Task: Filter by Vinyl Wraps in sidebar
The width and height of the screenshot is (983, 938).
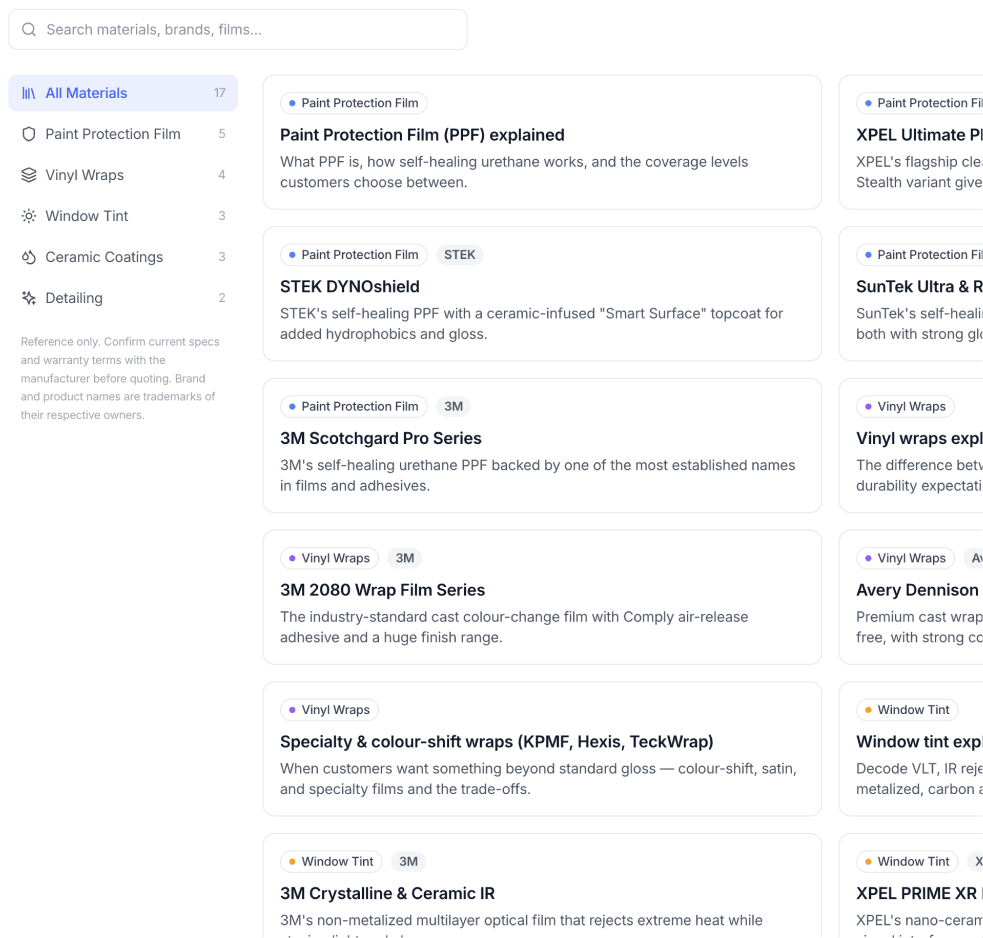Action: [123, 175]
